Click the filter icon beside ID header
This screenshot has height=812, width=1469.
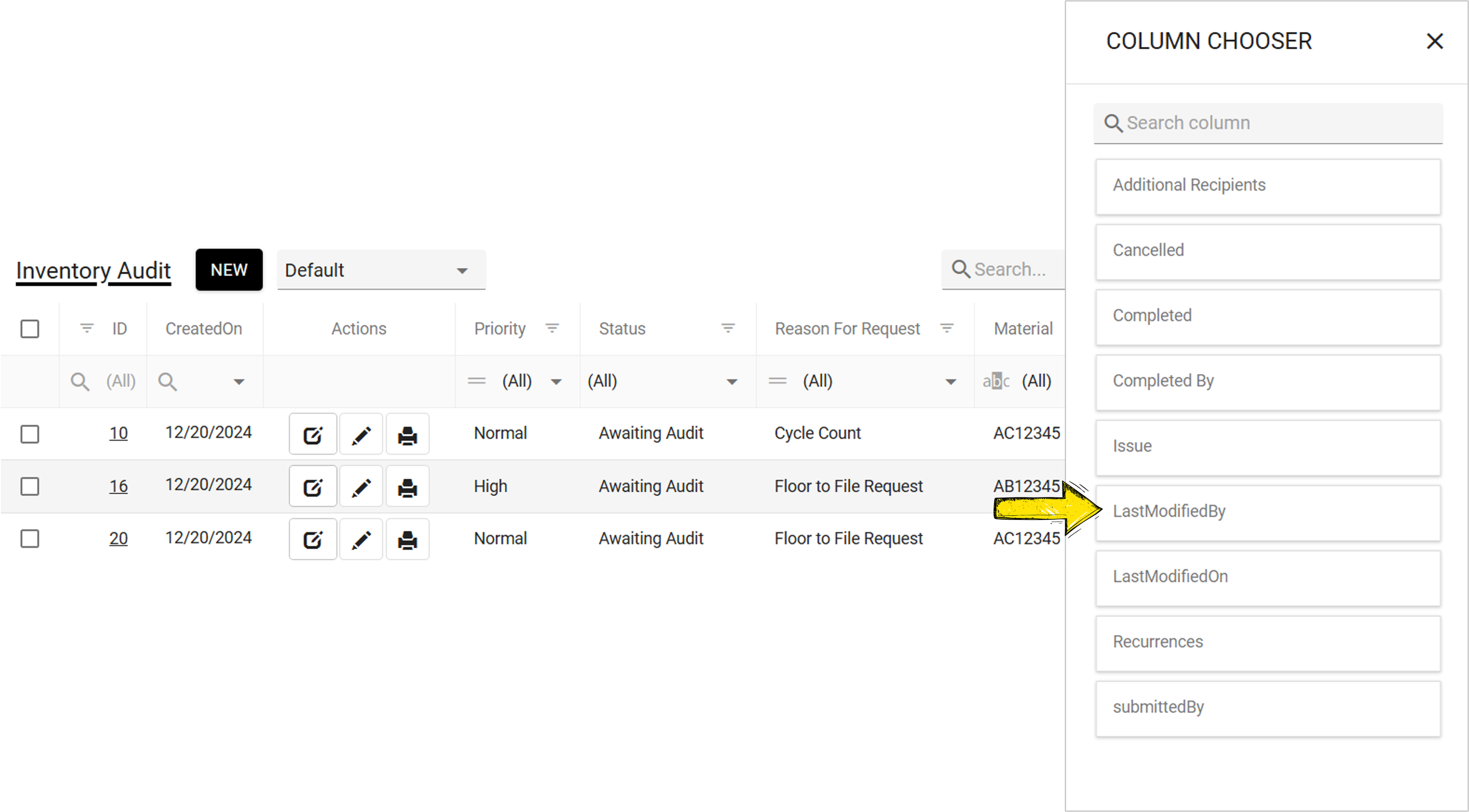point(87,328)
